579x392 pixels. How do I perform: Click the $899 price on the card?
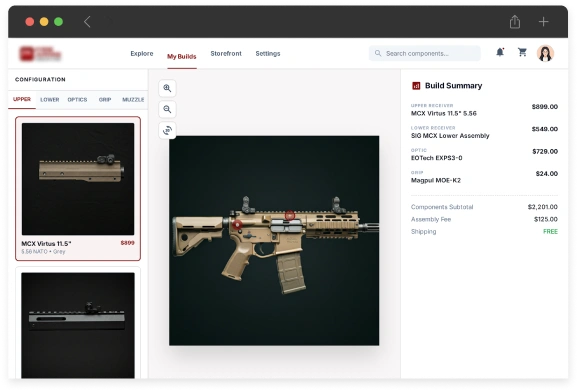coord(127,243)
